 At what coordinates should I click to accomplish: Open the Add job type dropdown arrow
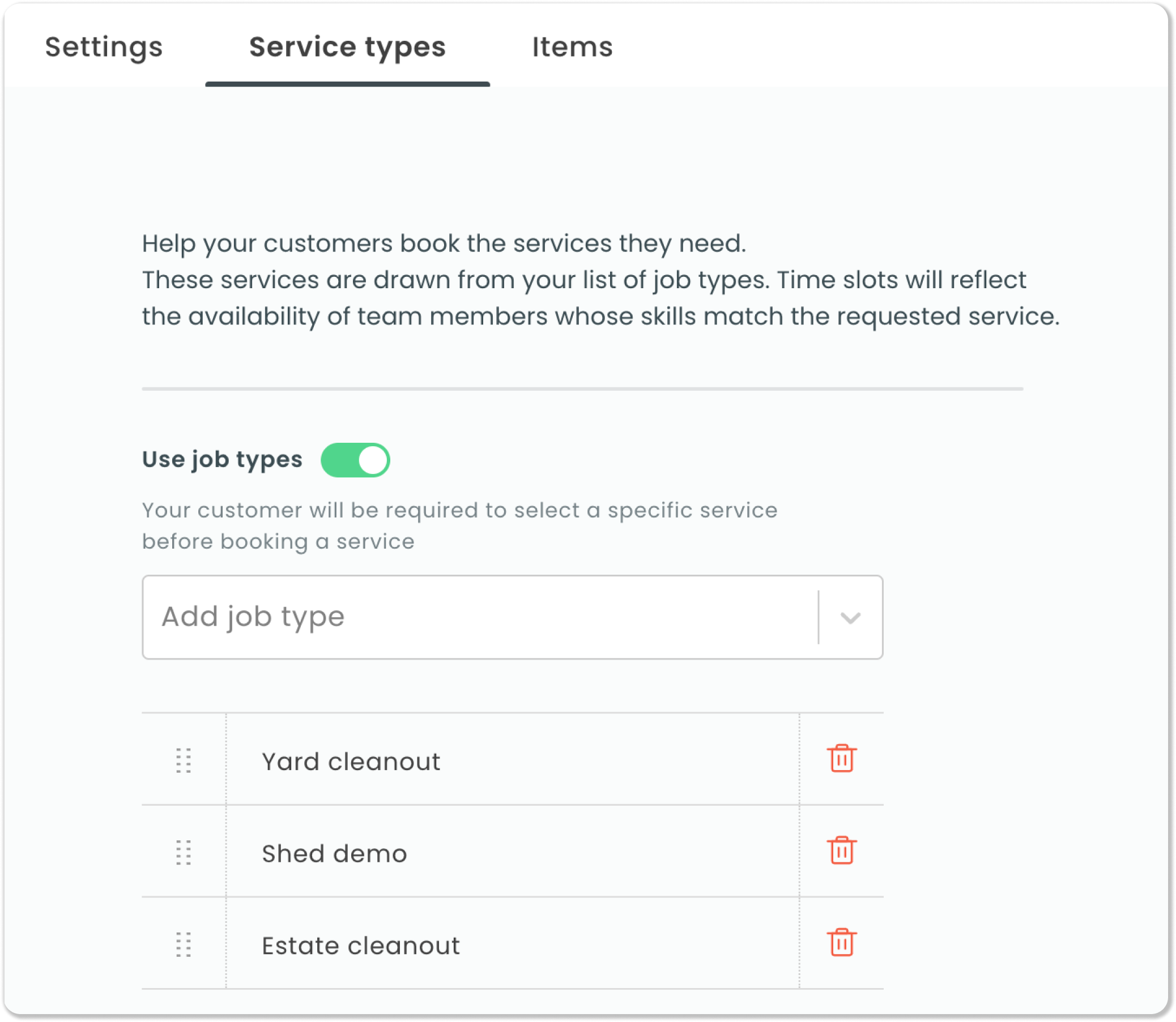click(x=850, y=618)
